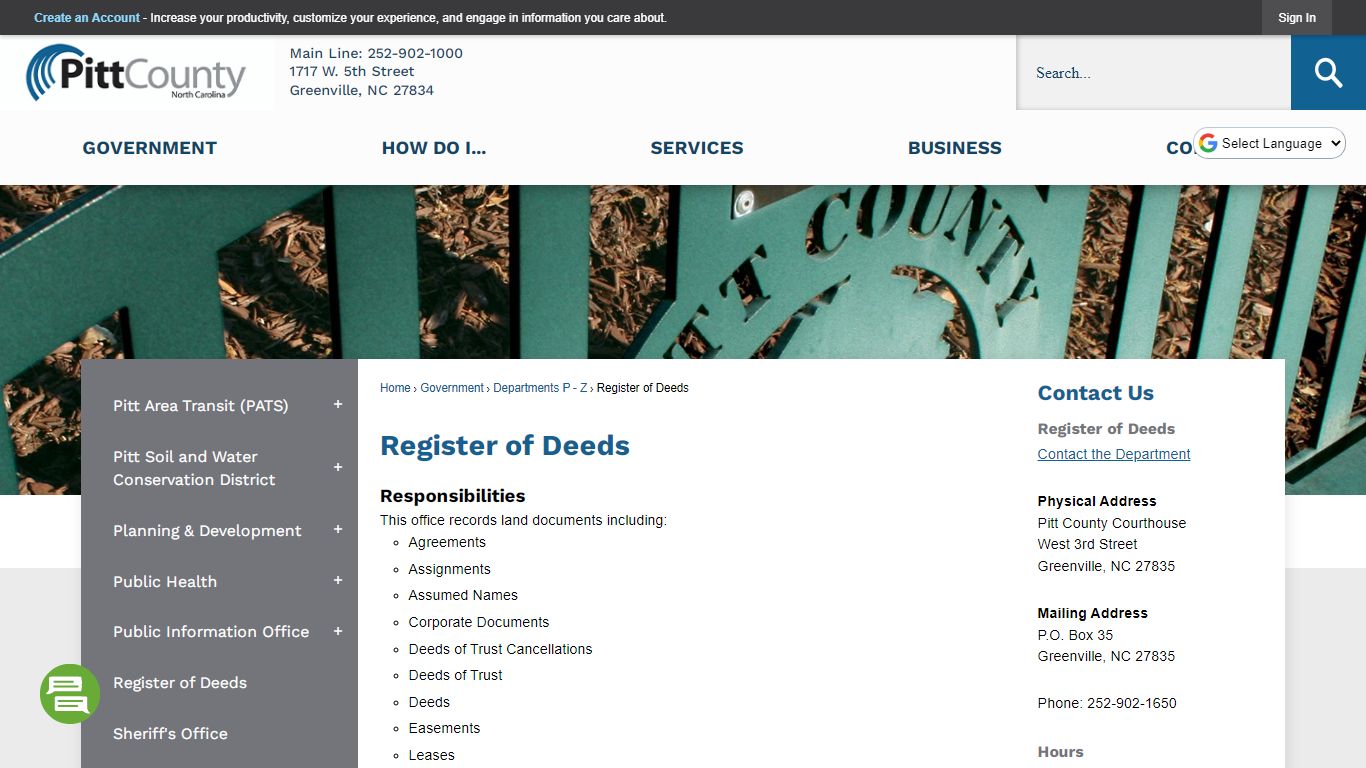
Task: Open Register of Deeds sidebar item
Action: (180, 683)
